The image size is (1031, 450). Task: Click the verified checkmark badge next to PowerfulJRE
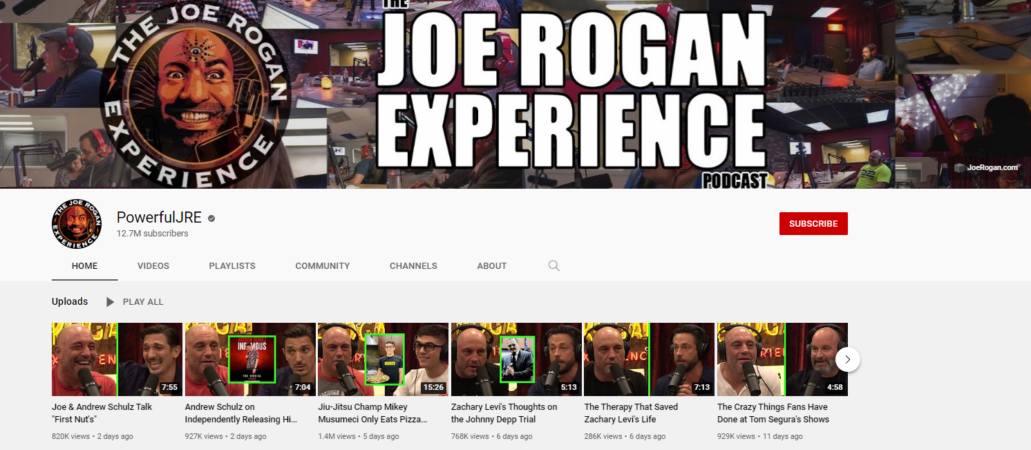coord(211,218)
